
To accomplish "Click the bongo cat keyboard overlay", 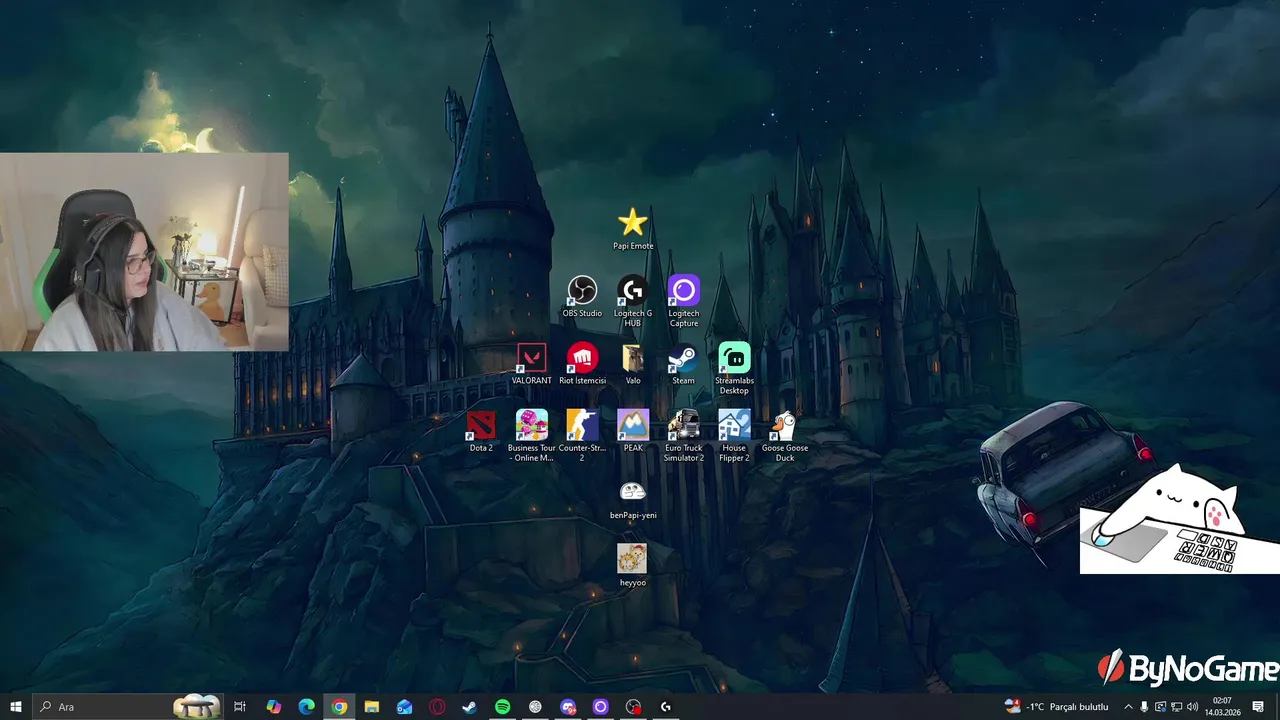I will click(1180, 517).
